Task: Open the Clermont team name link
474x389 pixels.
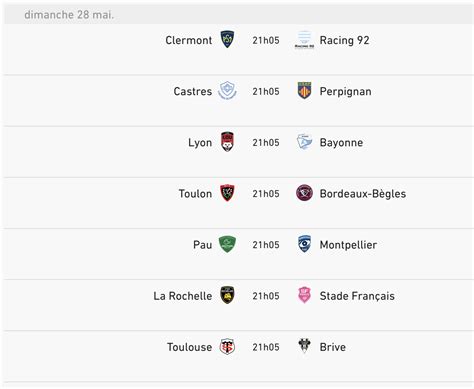Action: coord(189,40)
